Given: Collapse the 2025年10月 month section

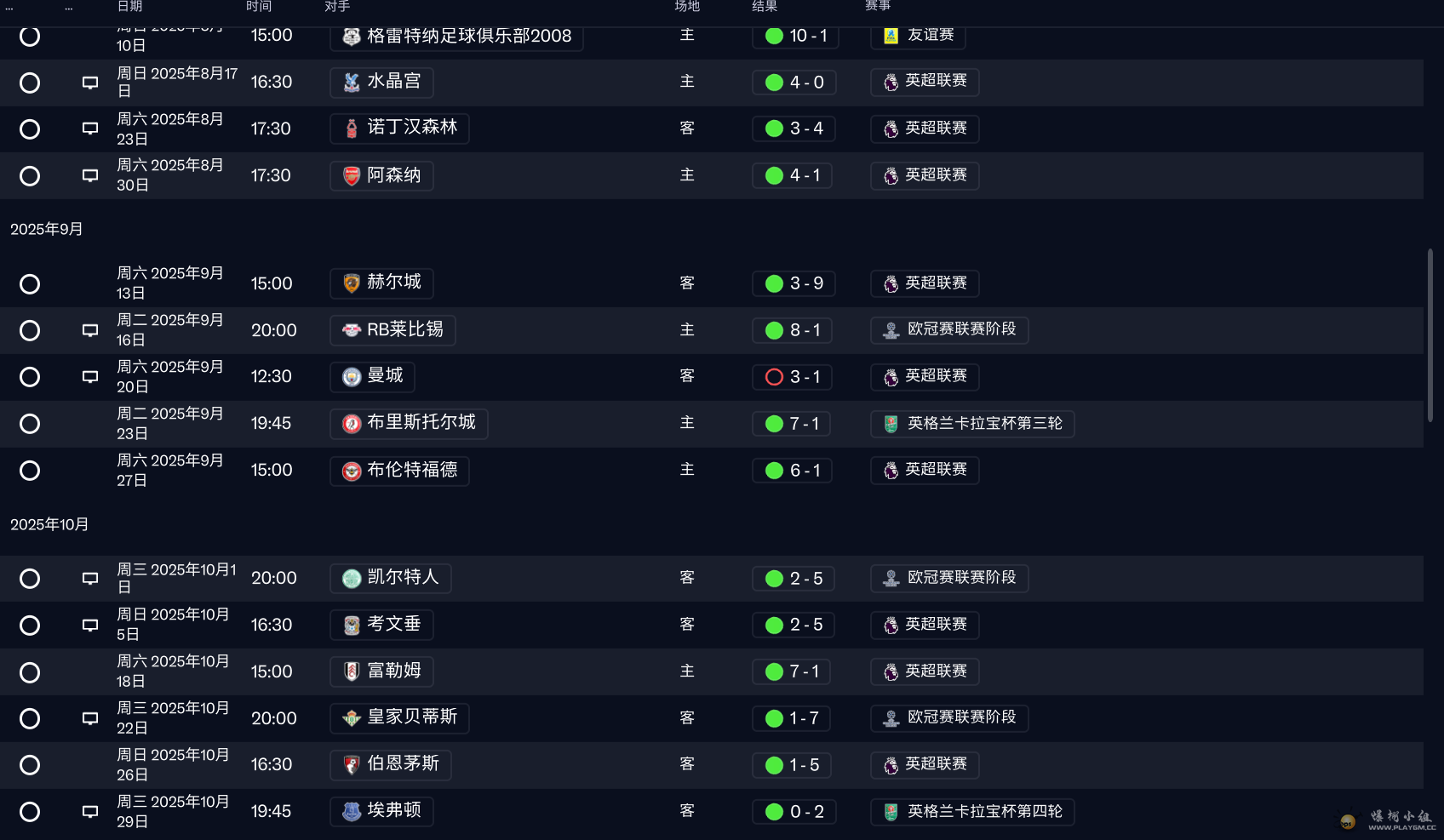Looking at the screenshot, I should (49, 525).
